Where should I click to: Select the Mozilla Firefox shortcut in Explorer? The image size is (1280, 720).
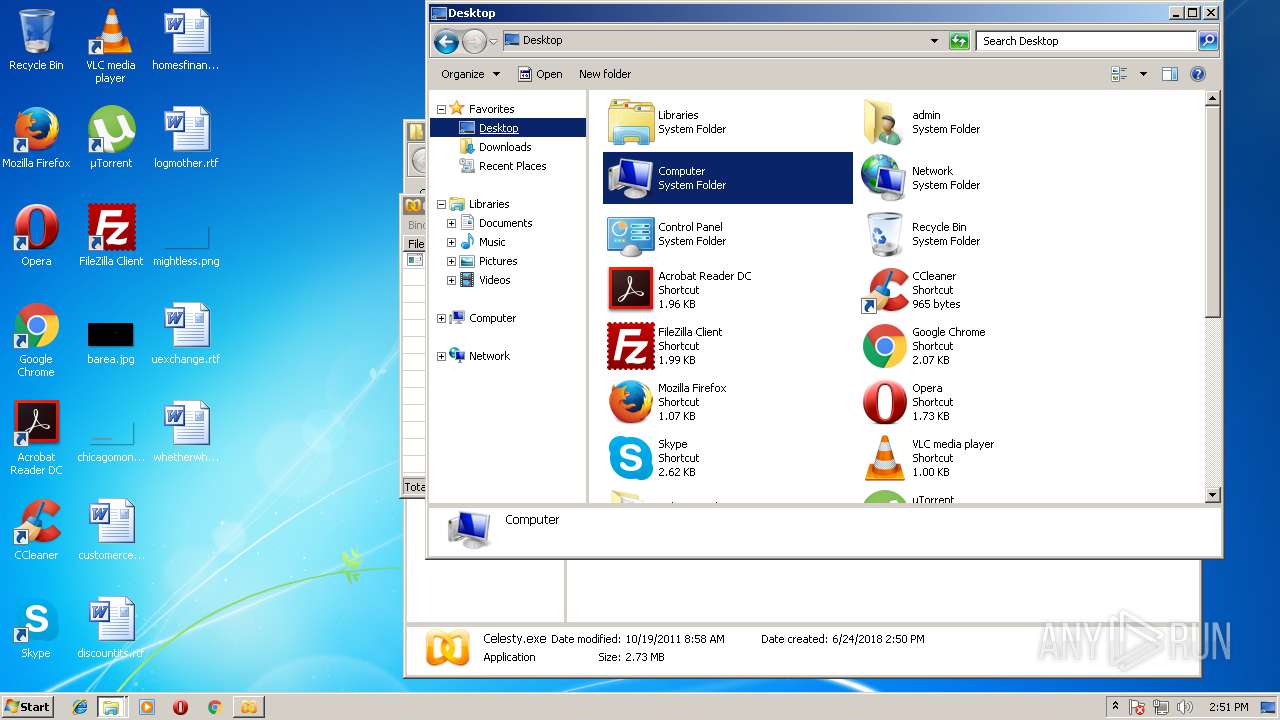(727, 402)
